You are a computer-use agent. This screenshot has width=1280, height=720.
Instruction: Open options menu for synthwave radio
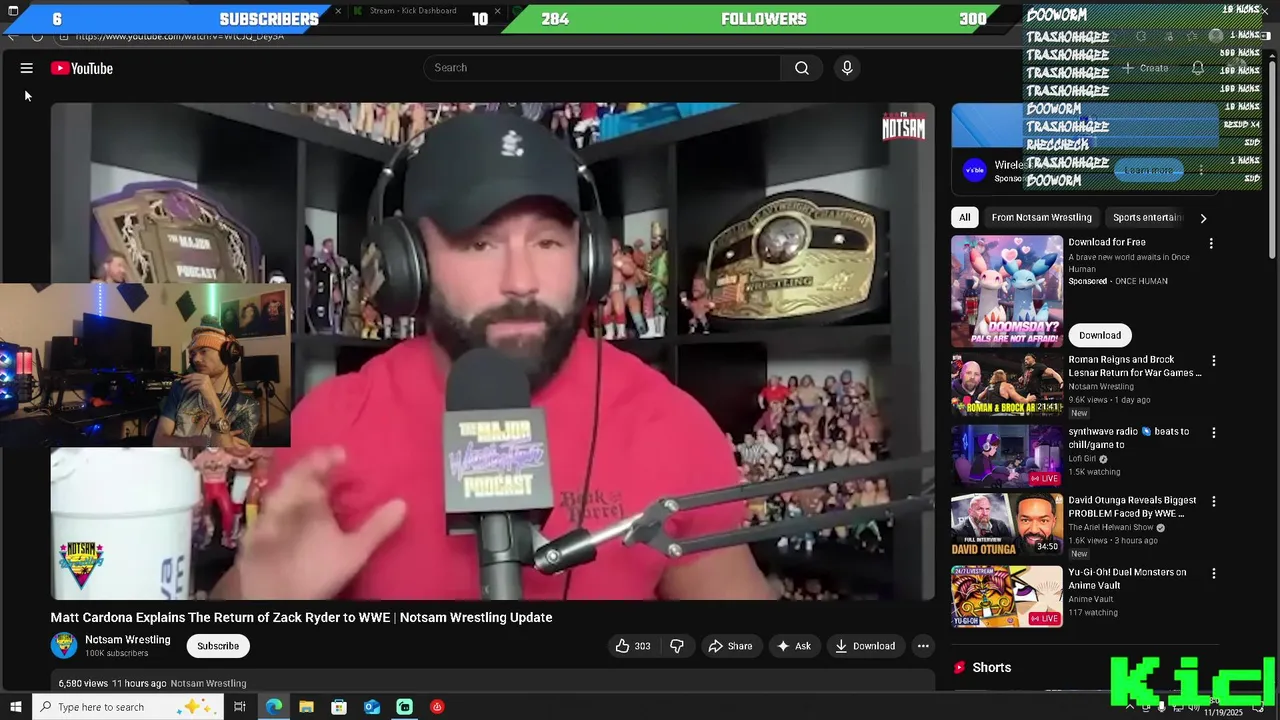click(1214, 433)
